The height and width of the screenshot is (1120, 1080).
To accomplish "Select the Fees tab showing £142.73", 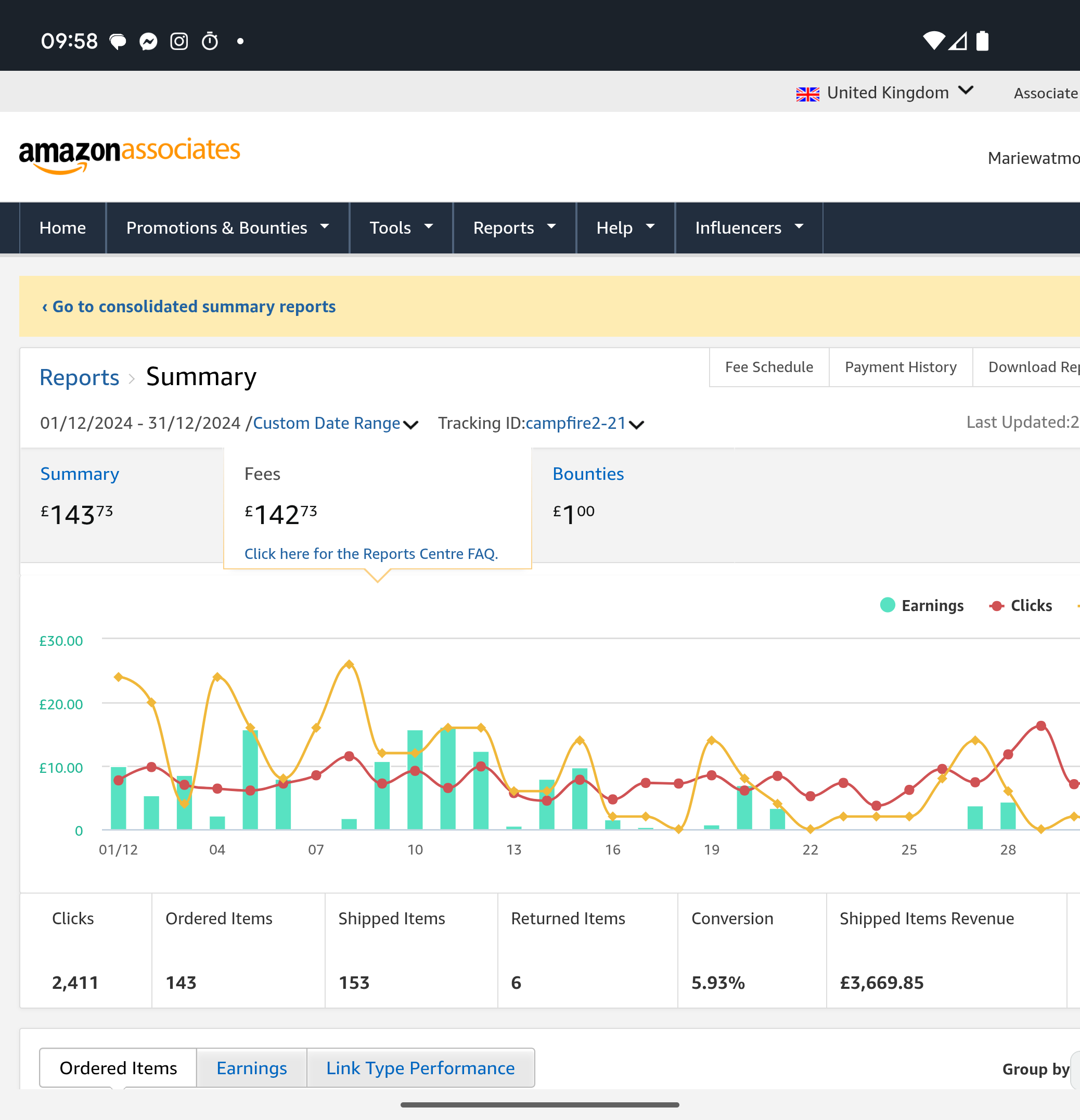I will (x=378, y=507).
